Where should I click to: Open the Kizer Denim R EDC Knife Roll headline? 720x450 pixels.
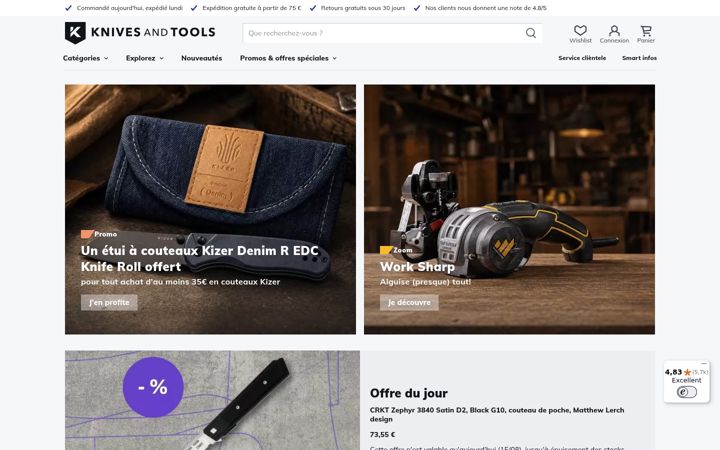coord(200,259)
